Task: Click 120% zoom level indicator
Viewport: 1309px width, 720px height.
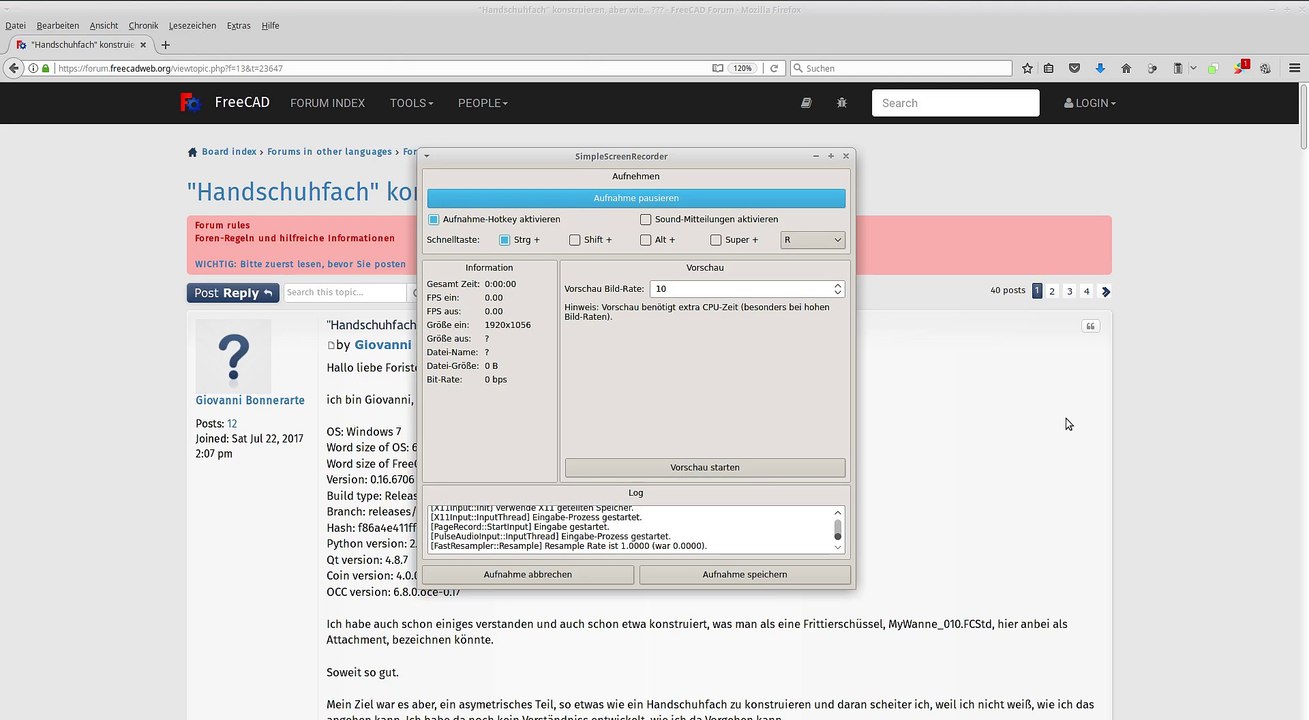Action: pyautogui.click(x=742, y=68)
